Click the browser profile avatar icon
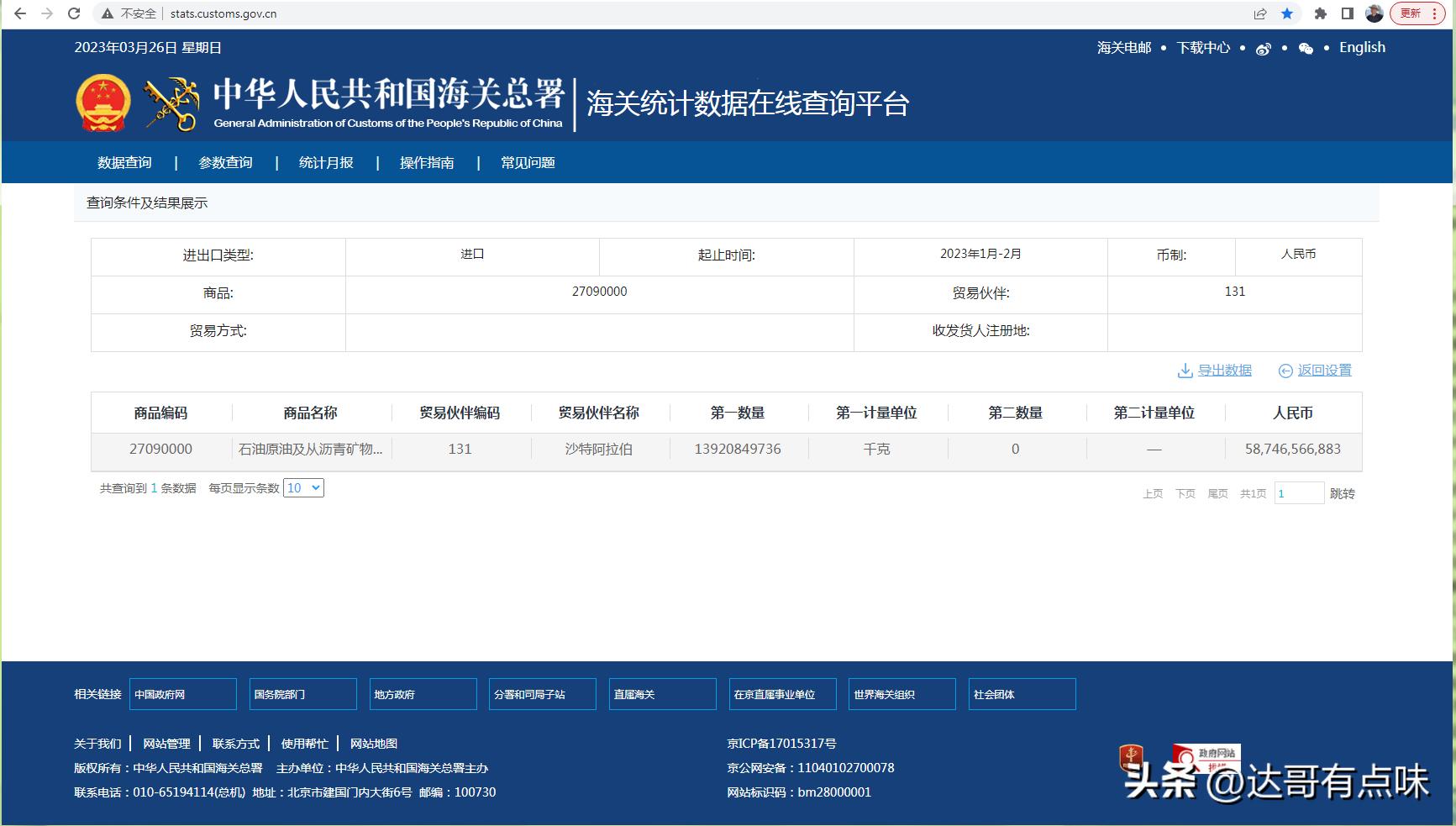The width and height of the screenshot is (1456, 826). [1376, 13]
